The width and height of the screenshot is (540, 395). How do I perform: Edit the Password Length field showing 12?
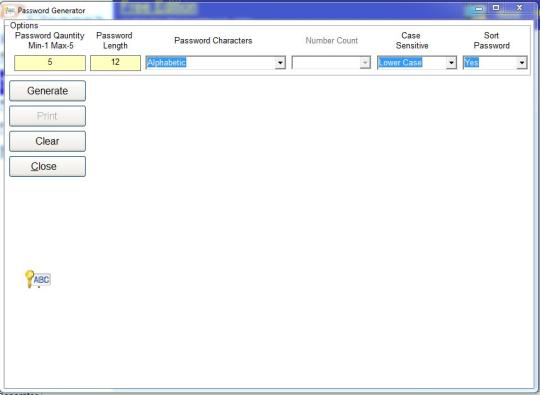[115, 63]
